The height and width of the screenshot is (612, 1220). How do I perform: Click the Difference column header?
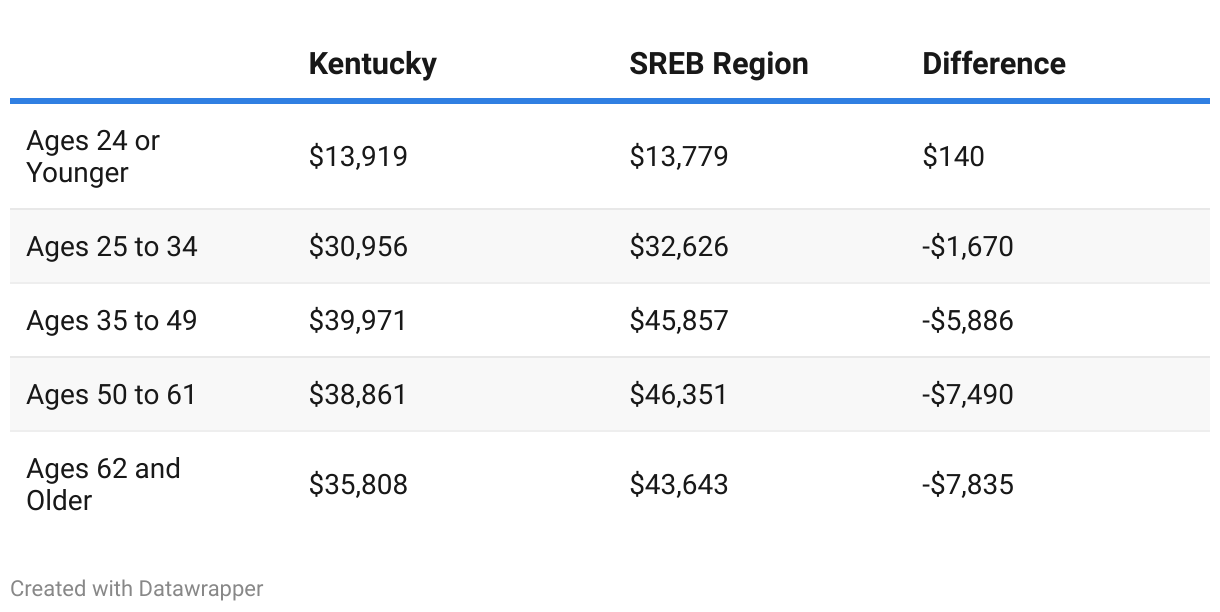point(993,64)
